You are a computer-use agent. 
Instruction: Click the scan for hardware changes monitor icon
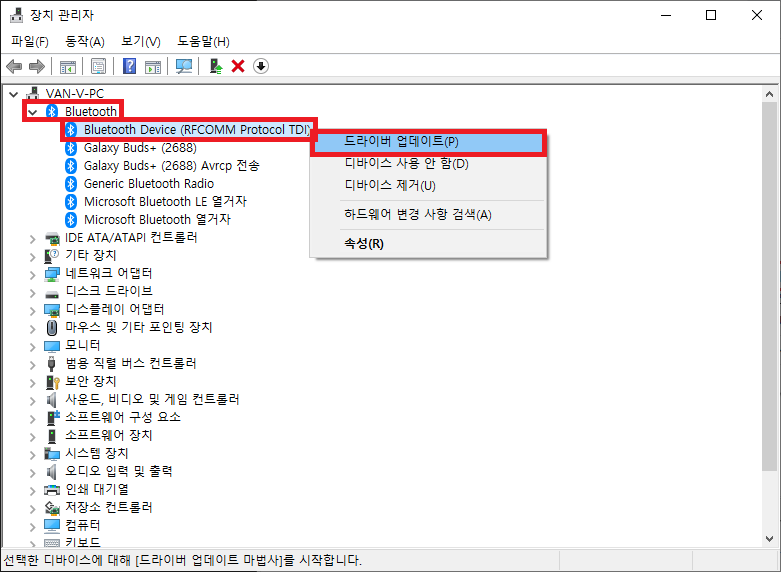(184, 66)
